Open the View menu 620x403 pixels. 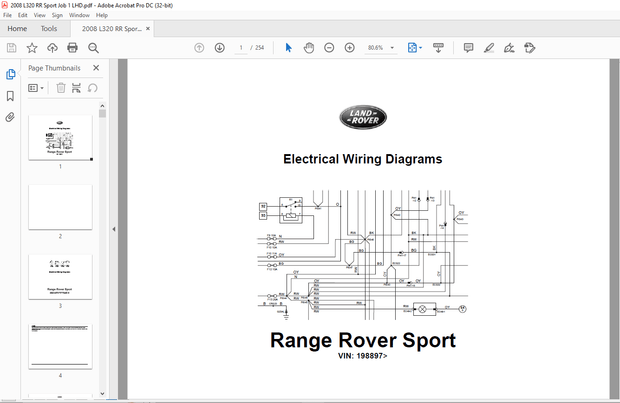[40, 15]
